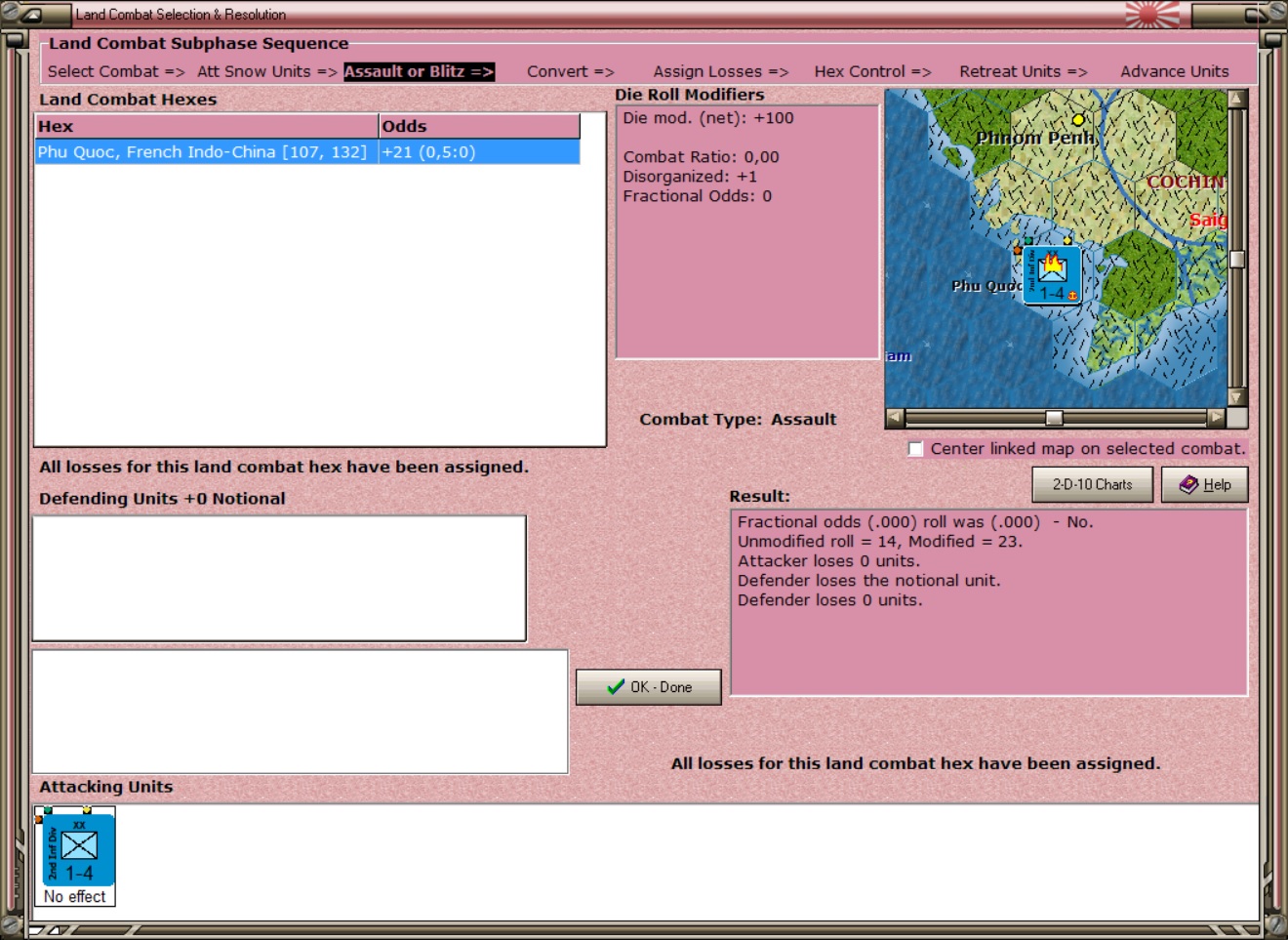Screen dimensions: 1288x940
Task: Click the Phnom Penh label on map
Action: pyautogui.click(x=1035, y=138)
